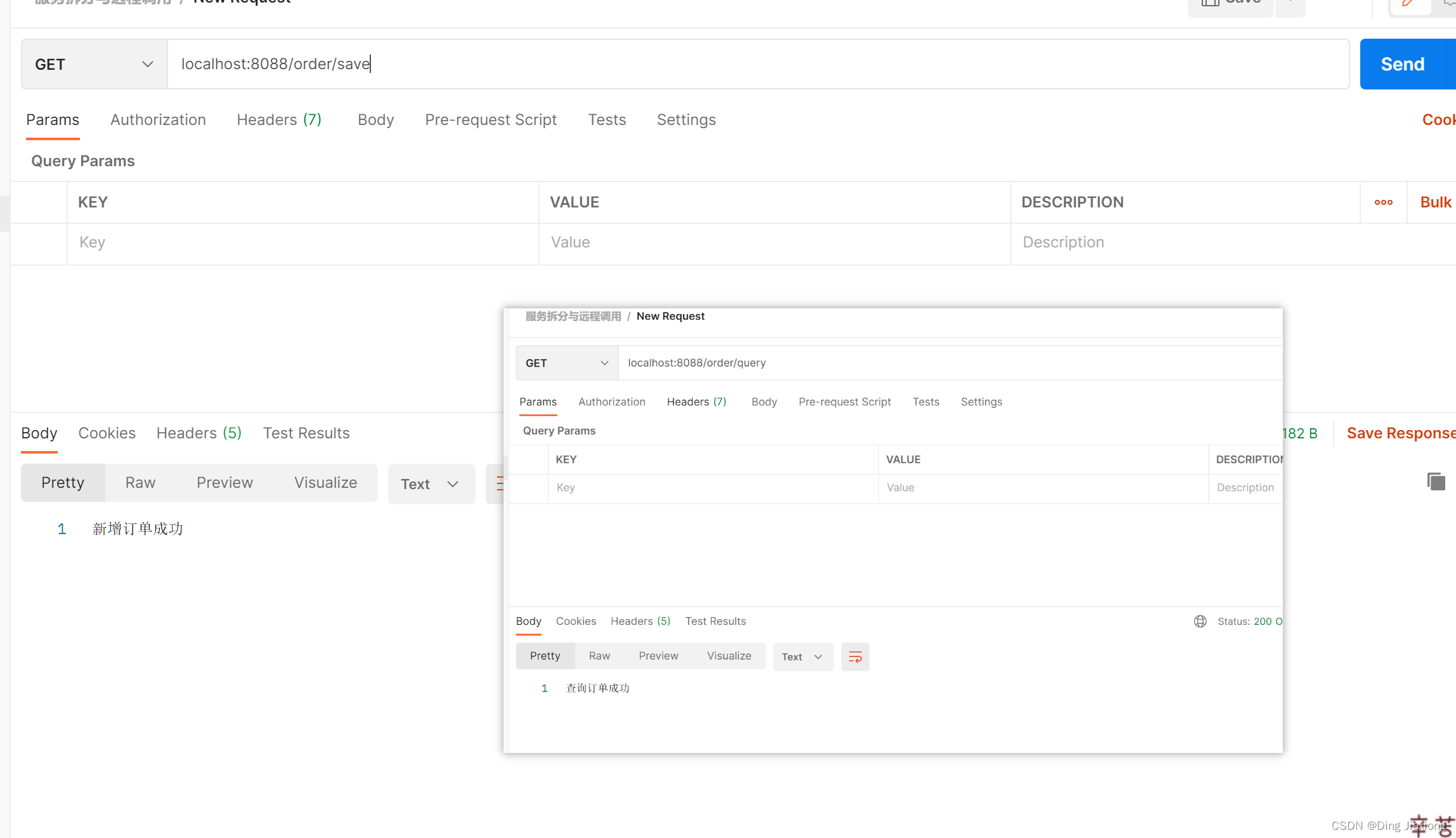Select the Authorization tab in inner screenshot
Screen dimensions: 1456x838
(x=612, y=402)
